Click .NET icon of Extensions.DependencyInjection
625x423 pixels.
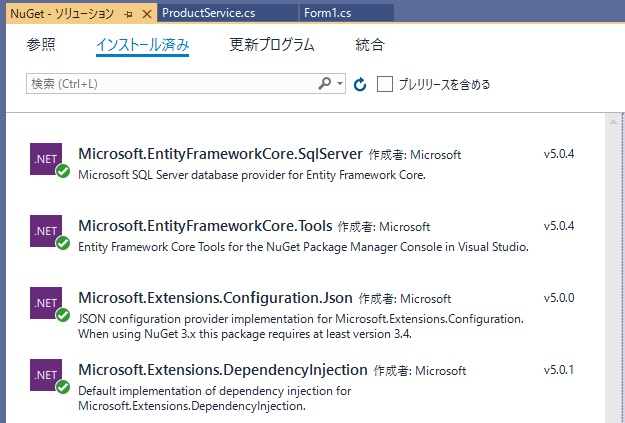point(46,375)
